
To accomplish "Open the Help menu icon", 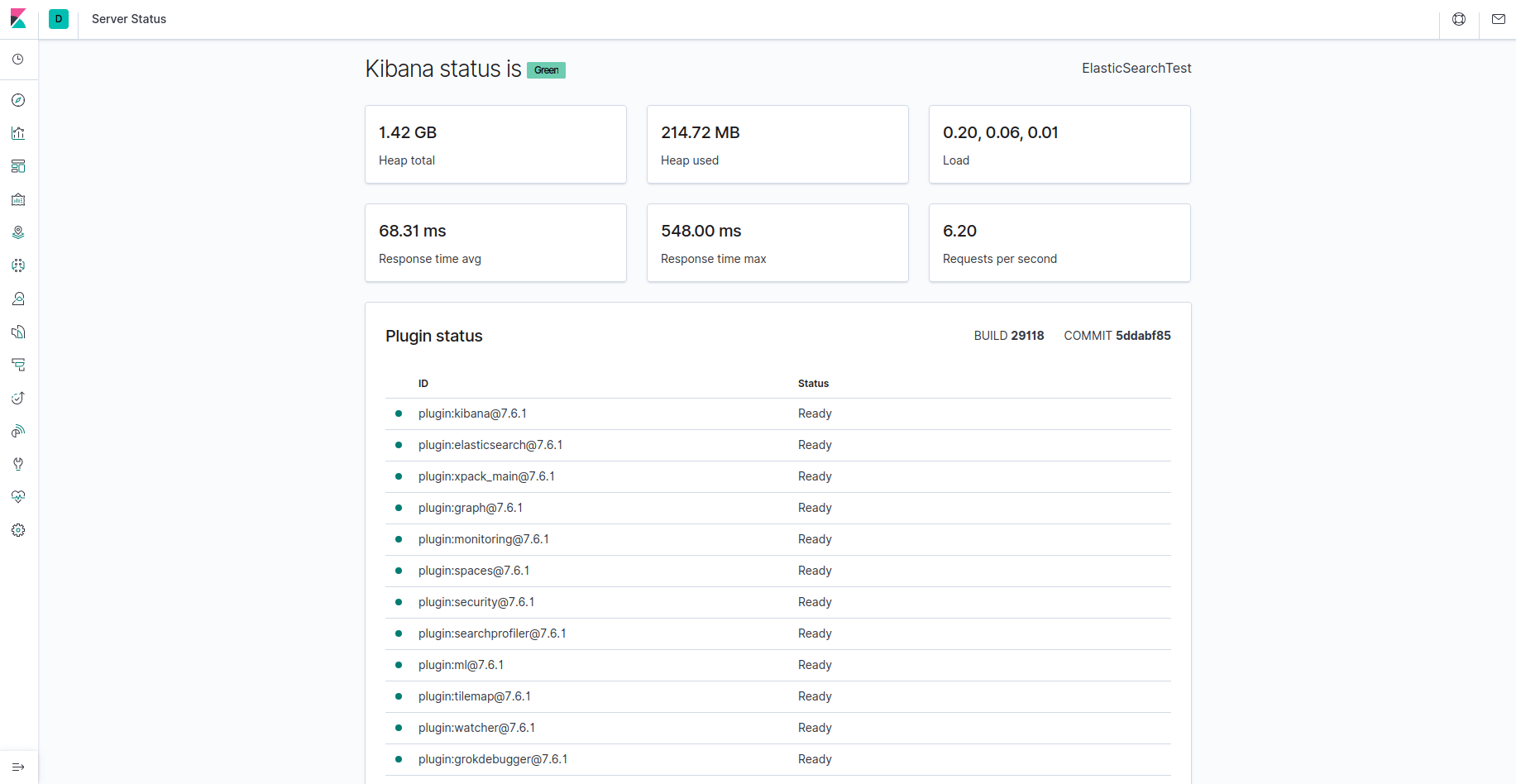I will coord(1459,19).
